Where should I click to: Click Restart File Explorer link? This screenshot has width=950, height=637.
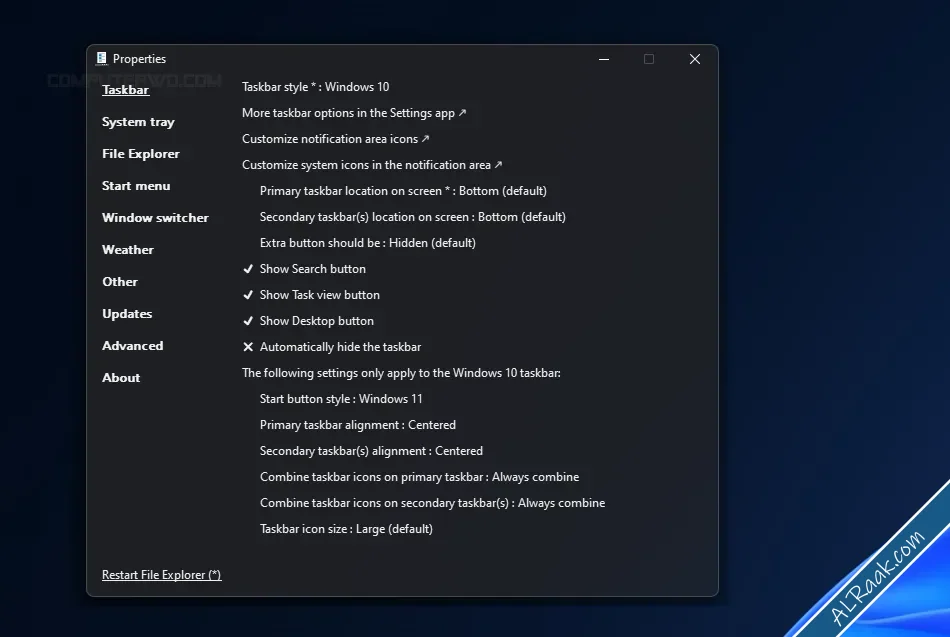[x=162, y=575]
